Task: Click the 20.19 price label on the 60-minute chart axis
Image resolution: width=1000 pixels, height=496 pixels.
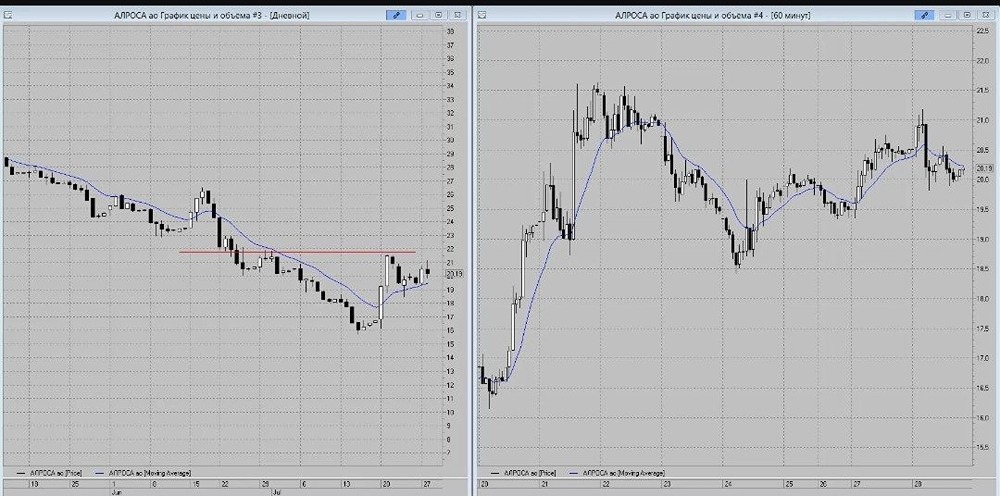Action: click(984, 168)
